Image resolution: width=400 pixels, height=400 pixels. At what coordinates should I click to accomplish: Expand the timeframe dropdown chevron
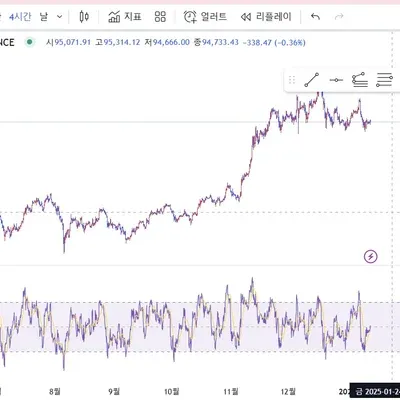(x=59, y=17)
